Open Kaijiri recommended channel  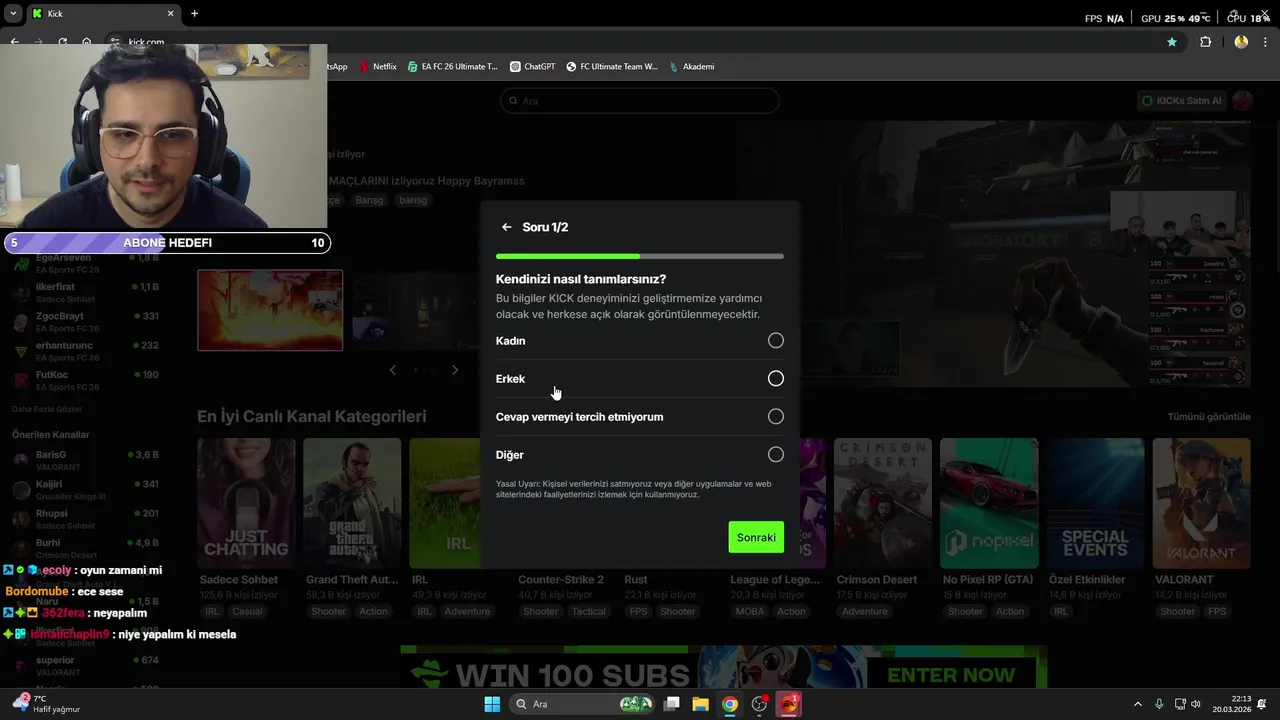click(x=85, y=489)
